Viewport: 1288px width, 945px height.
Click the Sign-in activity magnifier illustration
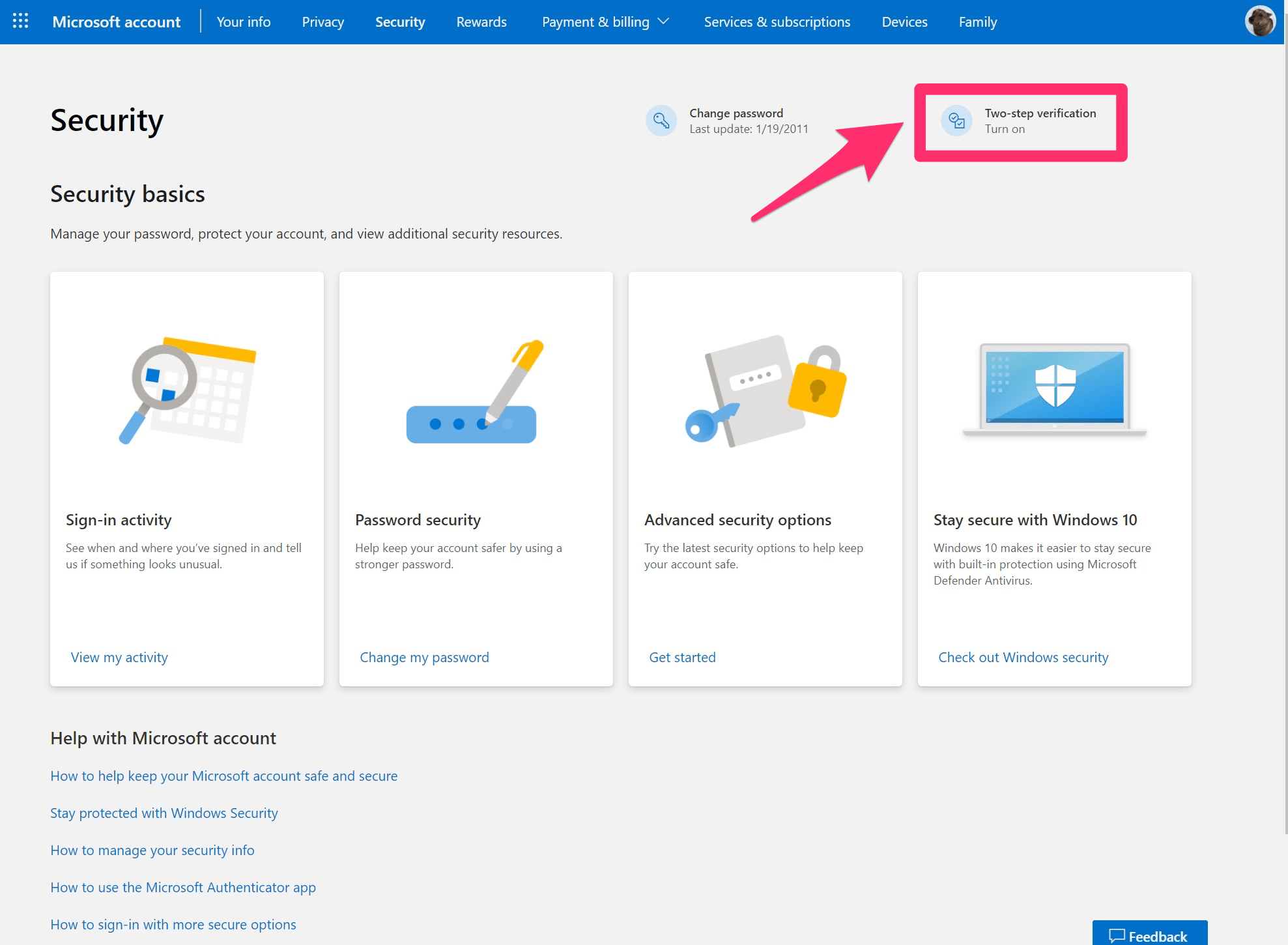[x=188, y=390]
